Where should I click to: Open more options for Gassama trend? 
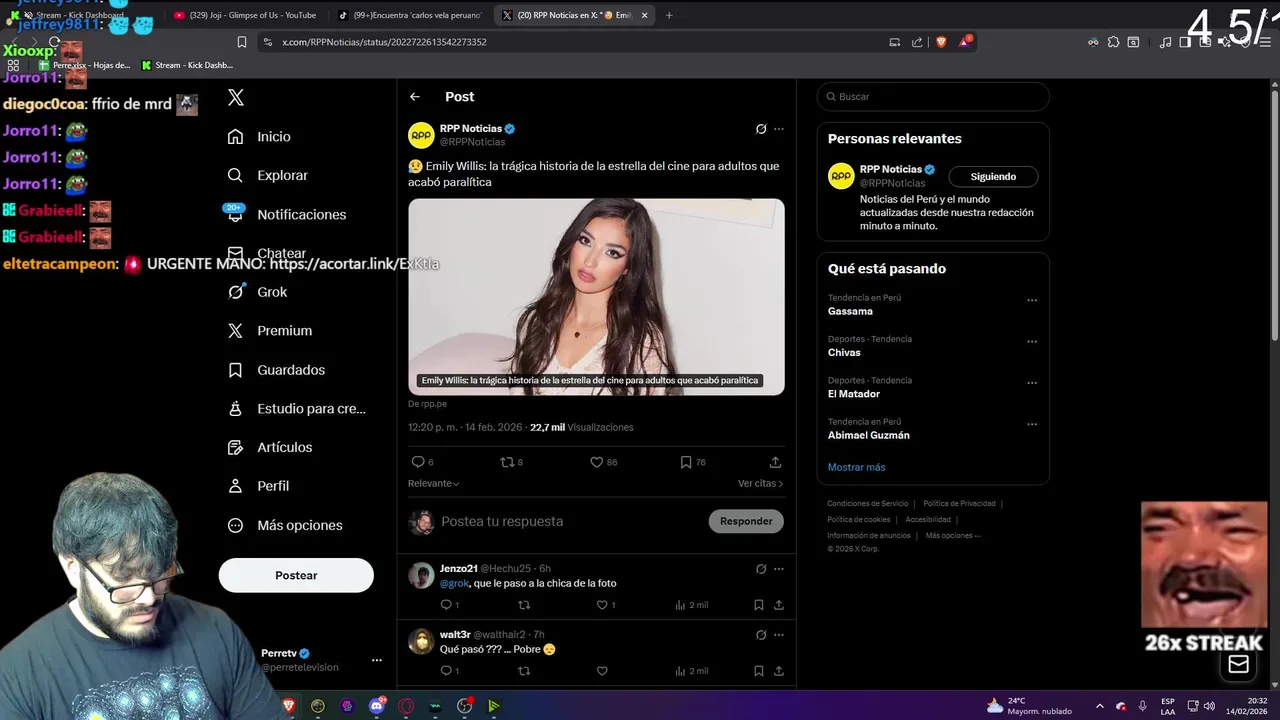pos(1032,300)
